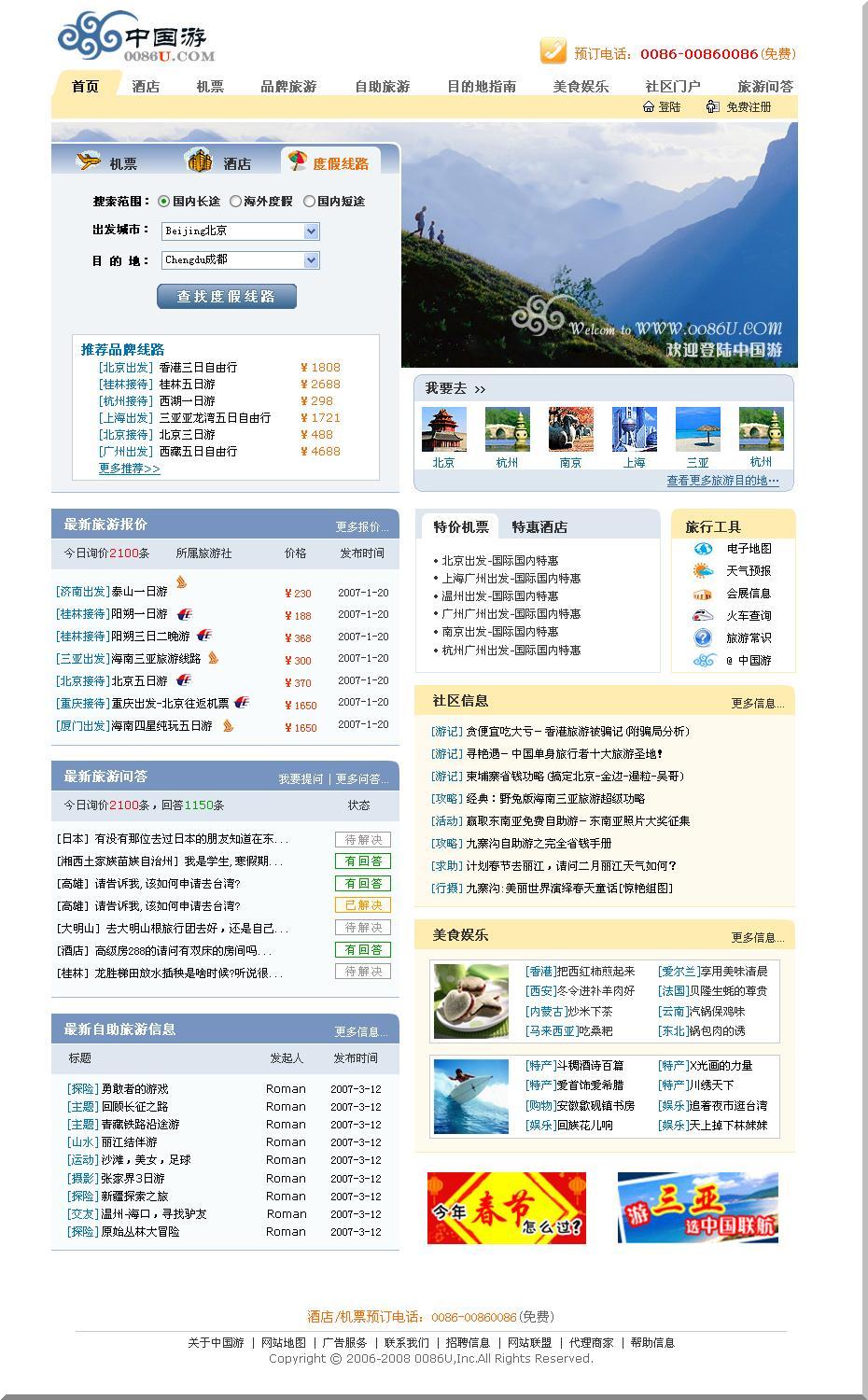Open the 旅游问答 navigation item
868x1400 pixels.
pos(765,86)
